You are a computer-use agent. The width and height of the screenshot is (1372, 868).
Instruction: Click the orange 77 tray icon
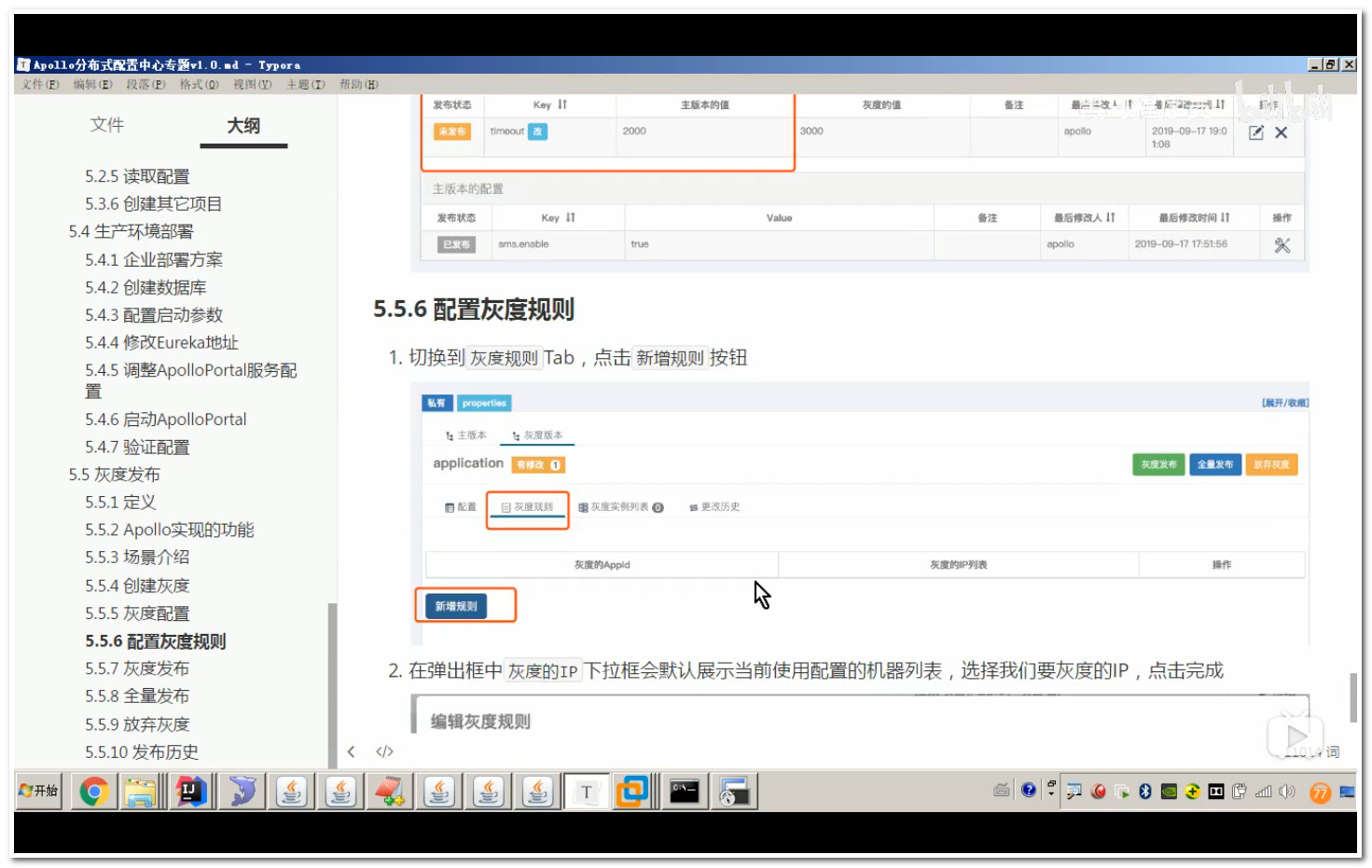coord(1320,792)
